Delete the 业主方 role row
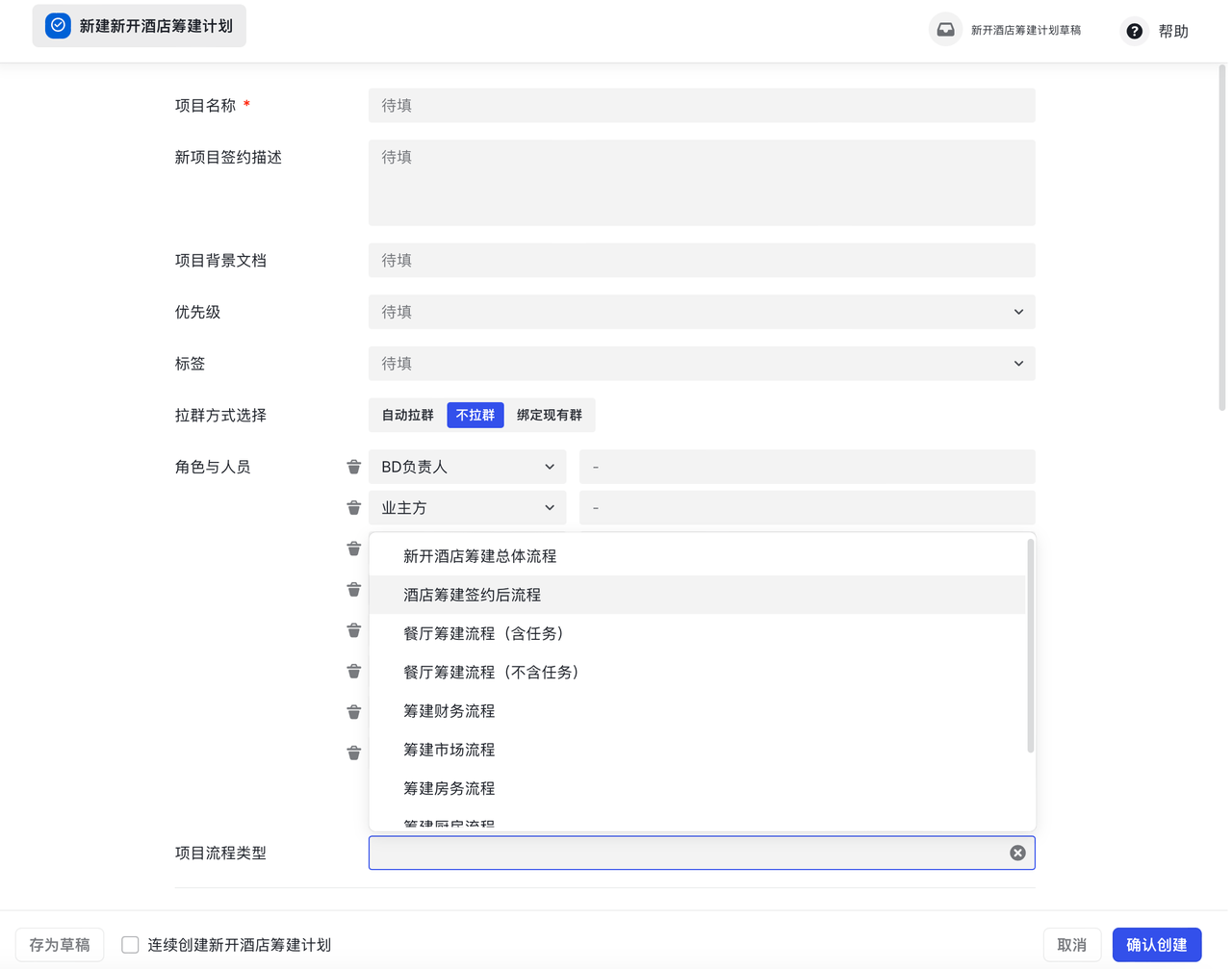The height and width of the screenshot is (969, 1232). click(354, 507)
